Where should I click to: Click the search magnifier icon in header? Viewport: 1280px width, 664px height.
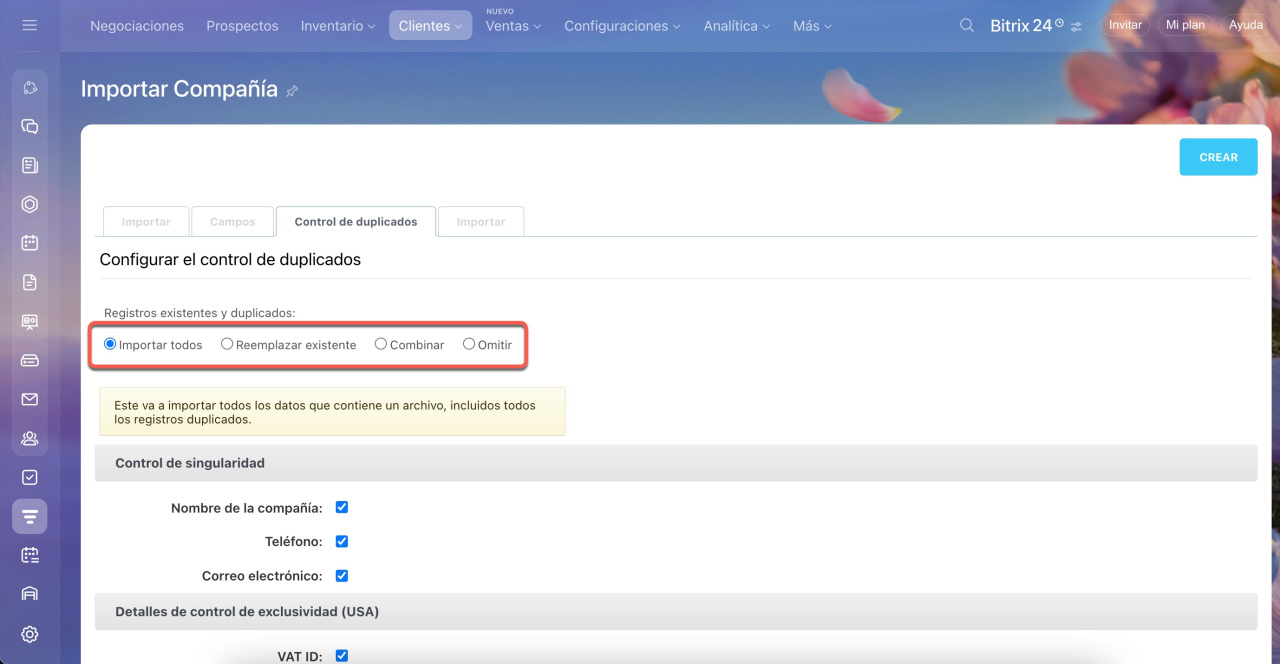[967, 25]
